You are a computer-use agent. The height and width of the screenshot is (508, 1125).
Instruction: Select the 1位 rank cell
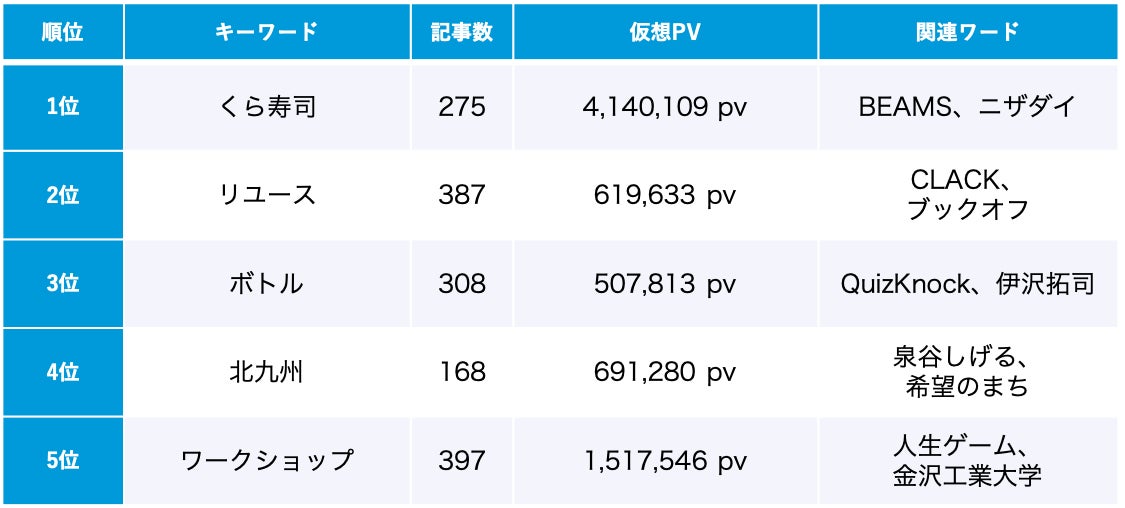[x=62, y=107]
